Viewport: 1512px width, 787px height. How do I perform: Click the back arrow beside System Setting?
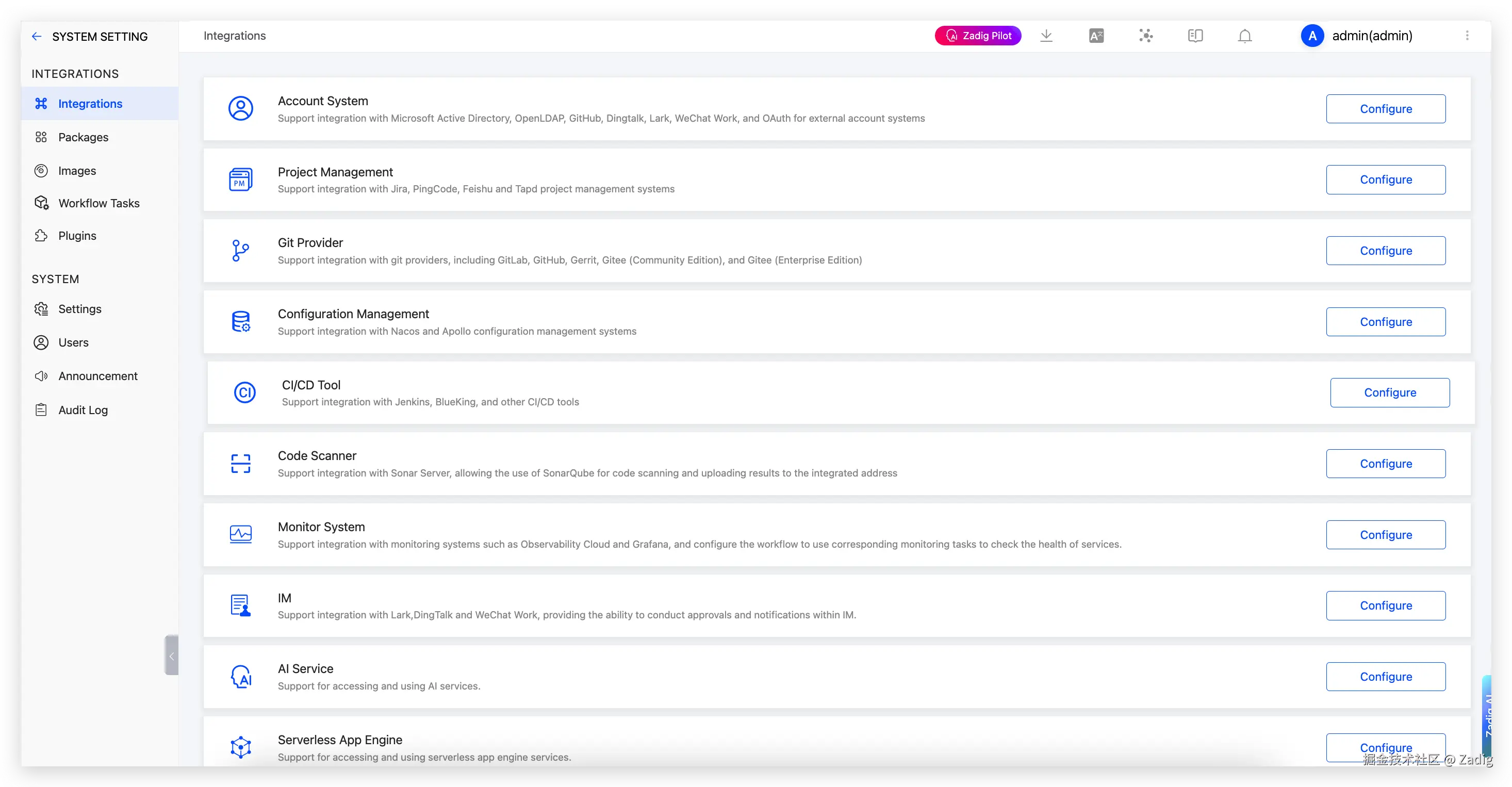pyautogui.click(x=37, y=37)
